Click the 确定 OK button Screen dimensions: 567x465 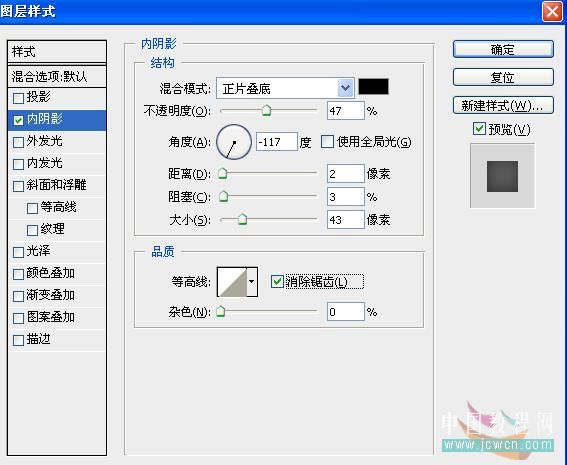coord(503,49)
